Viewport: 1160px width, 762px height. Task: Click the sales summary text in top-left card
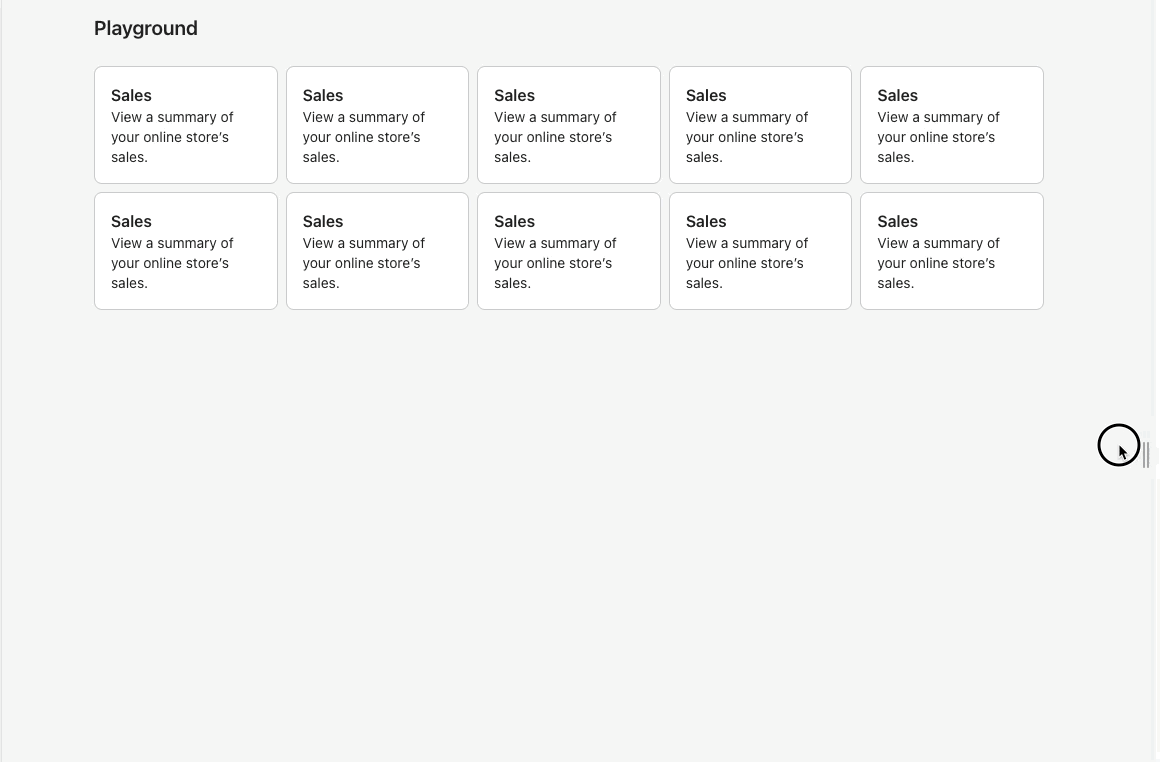(x=172, y=137)
